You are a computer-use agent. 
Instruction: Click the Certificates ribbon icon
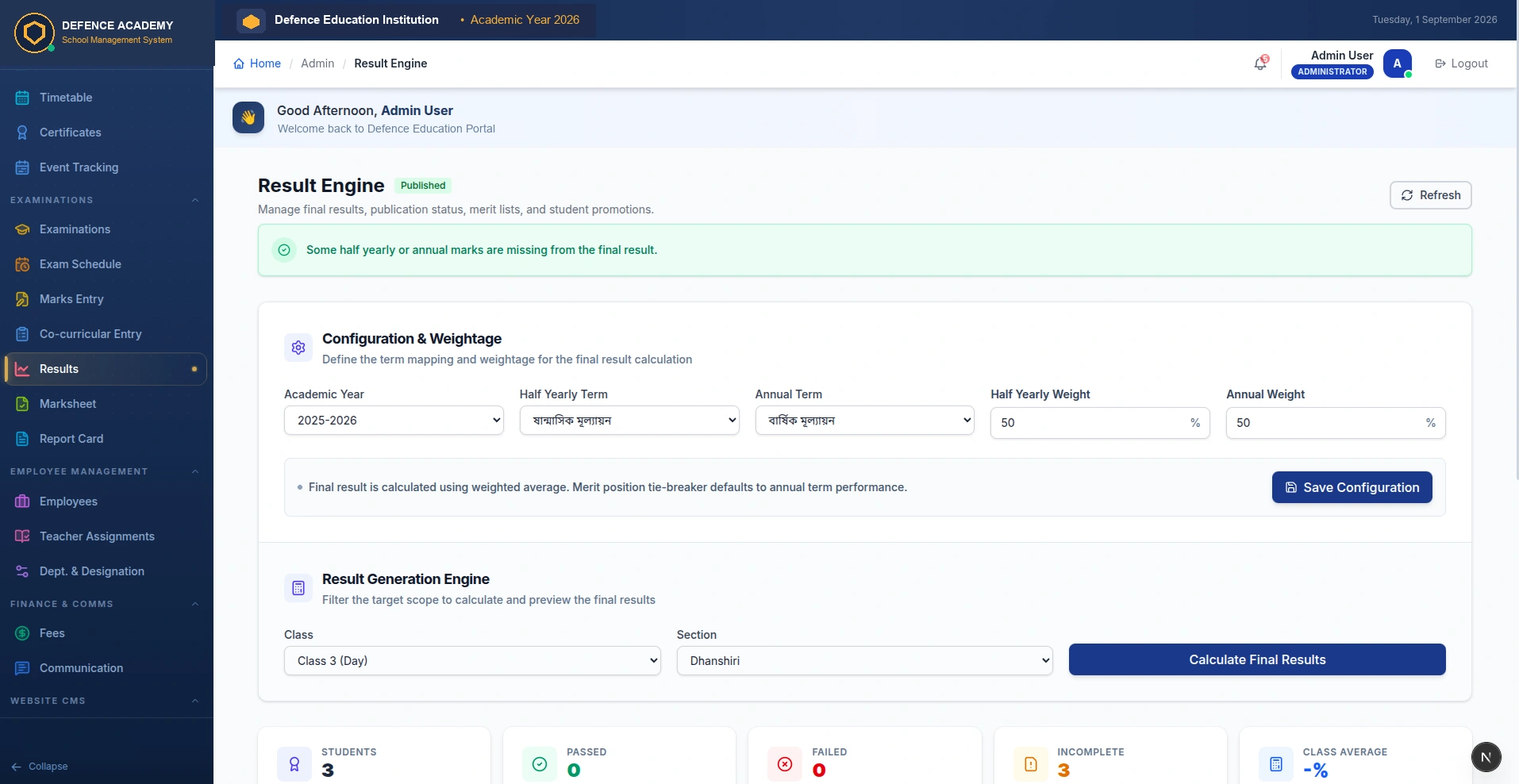pos(22,133)
